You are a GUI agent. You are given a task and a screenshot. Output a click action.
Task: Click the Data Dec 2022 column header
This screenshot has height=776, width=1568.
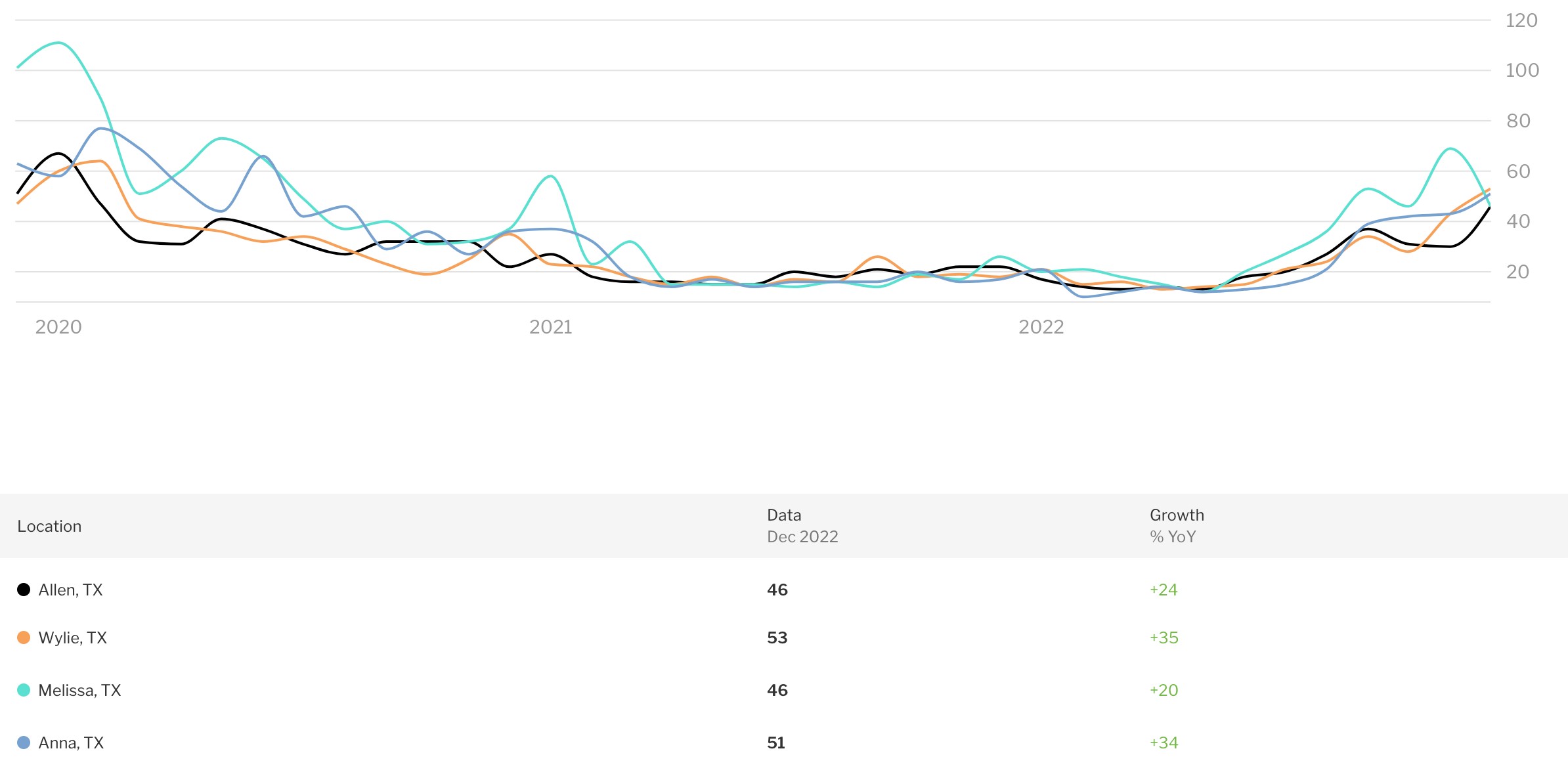[802, 526]
